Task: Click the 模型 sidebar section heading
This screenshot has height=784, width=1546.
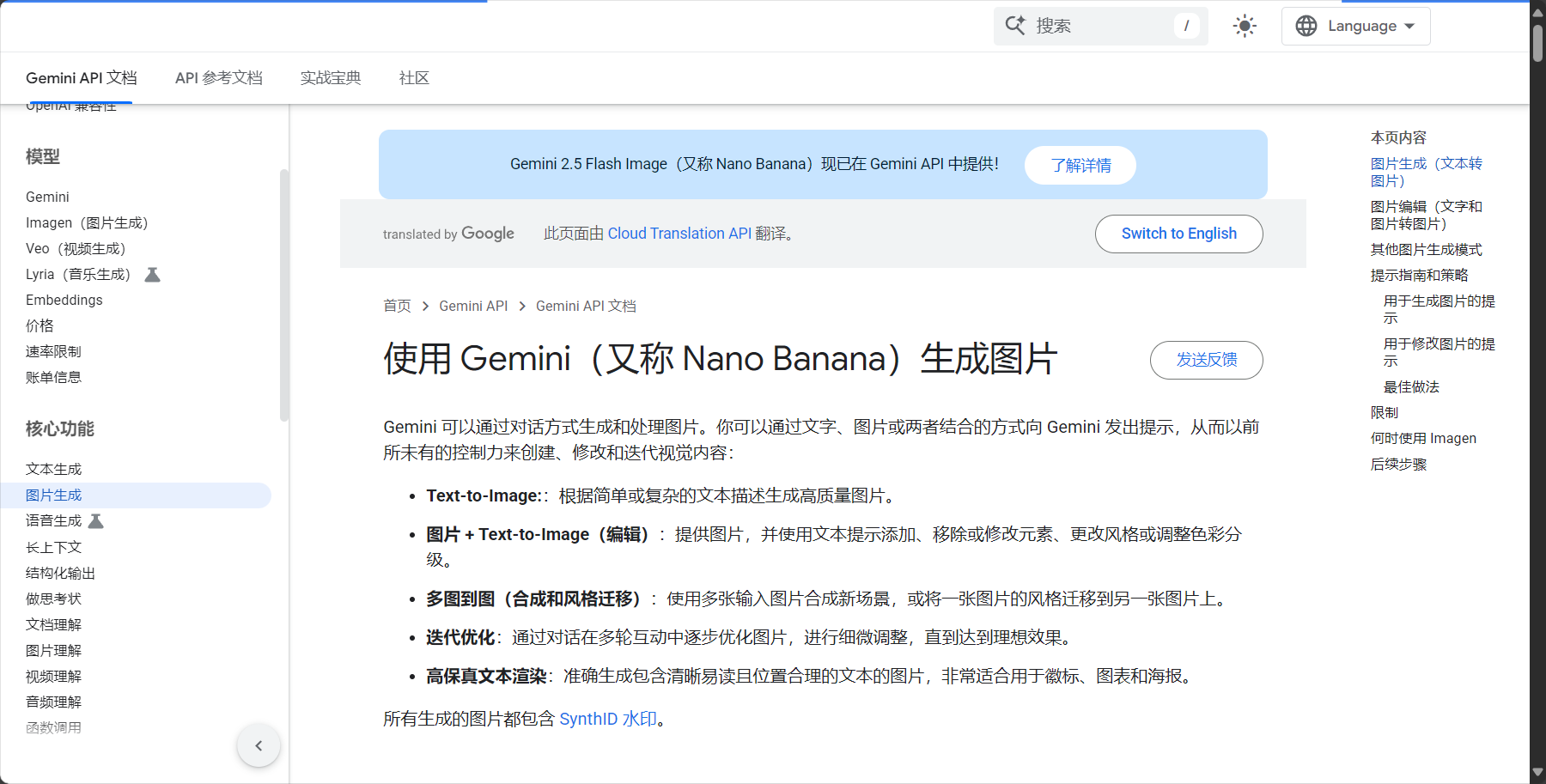Action: (x=43, y=156)
